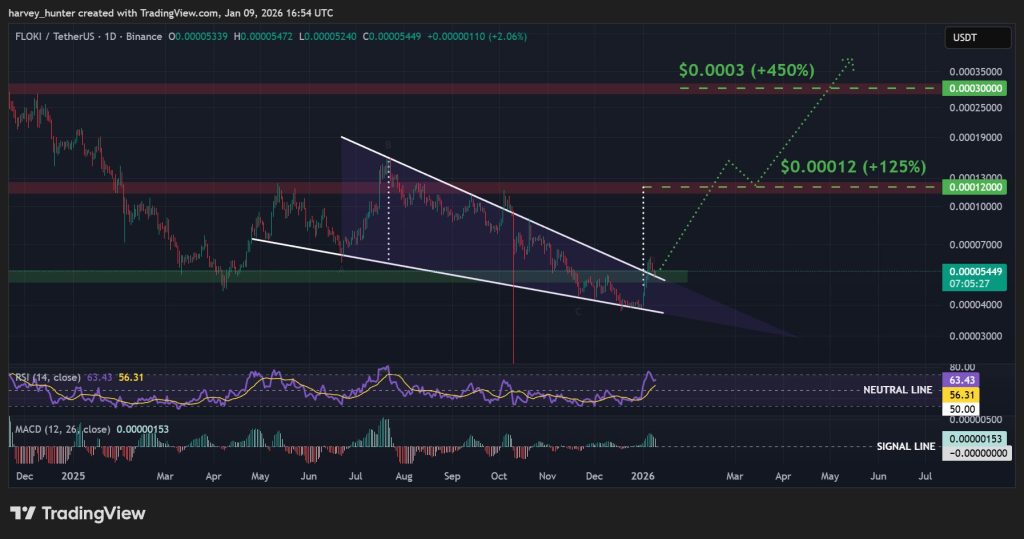
Task: Click the -0.00000000 MACD scale label
Action: [976, 453]
